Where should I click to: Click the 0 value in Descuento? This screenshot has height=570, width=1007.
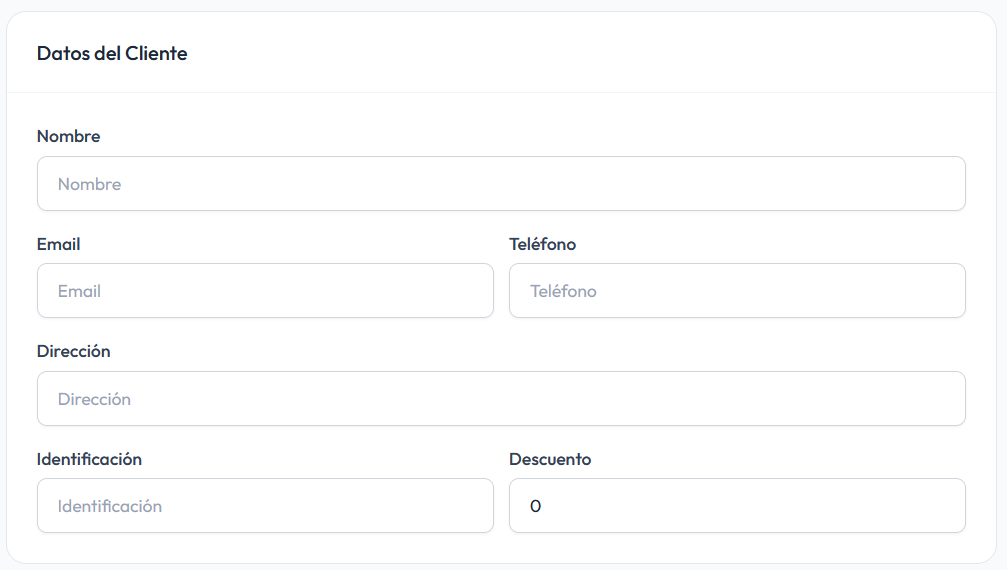click(x=535, y=507)
